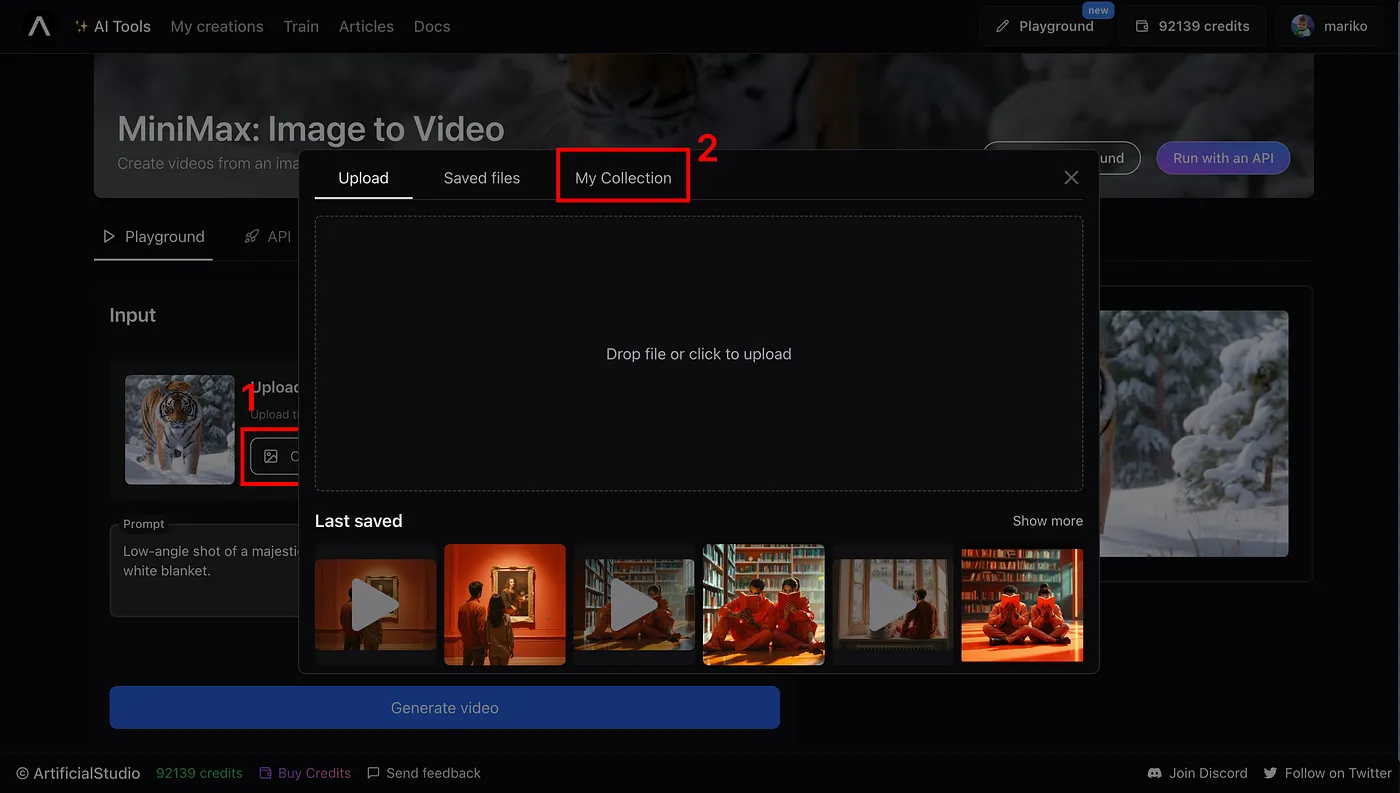1400x793 pixels.
Task: Switch to the Saved files tab
Action: point(482,178)
